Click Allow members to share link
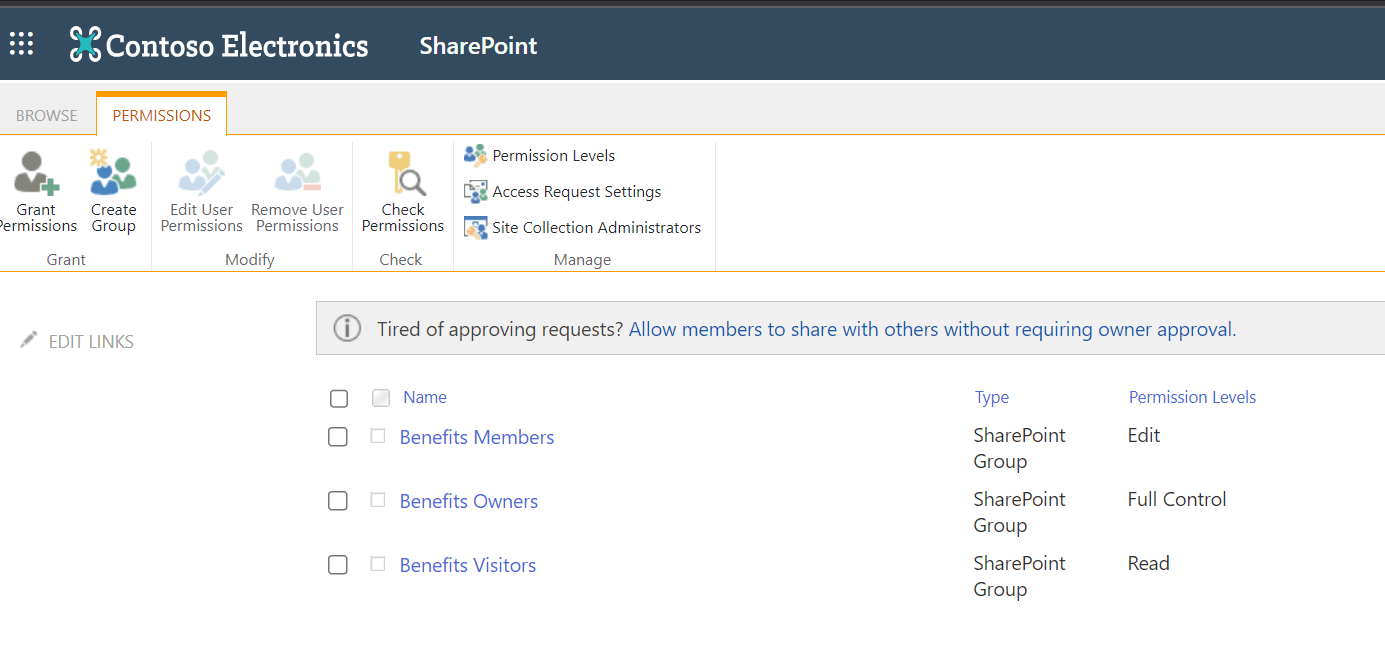Image resolution: width=1385 pixels, height=655 pixels. pos(932,329)
